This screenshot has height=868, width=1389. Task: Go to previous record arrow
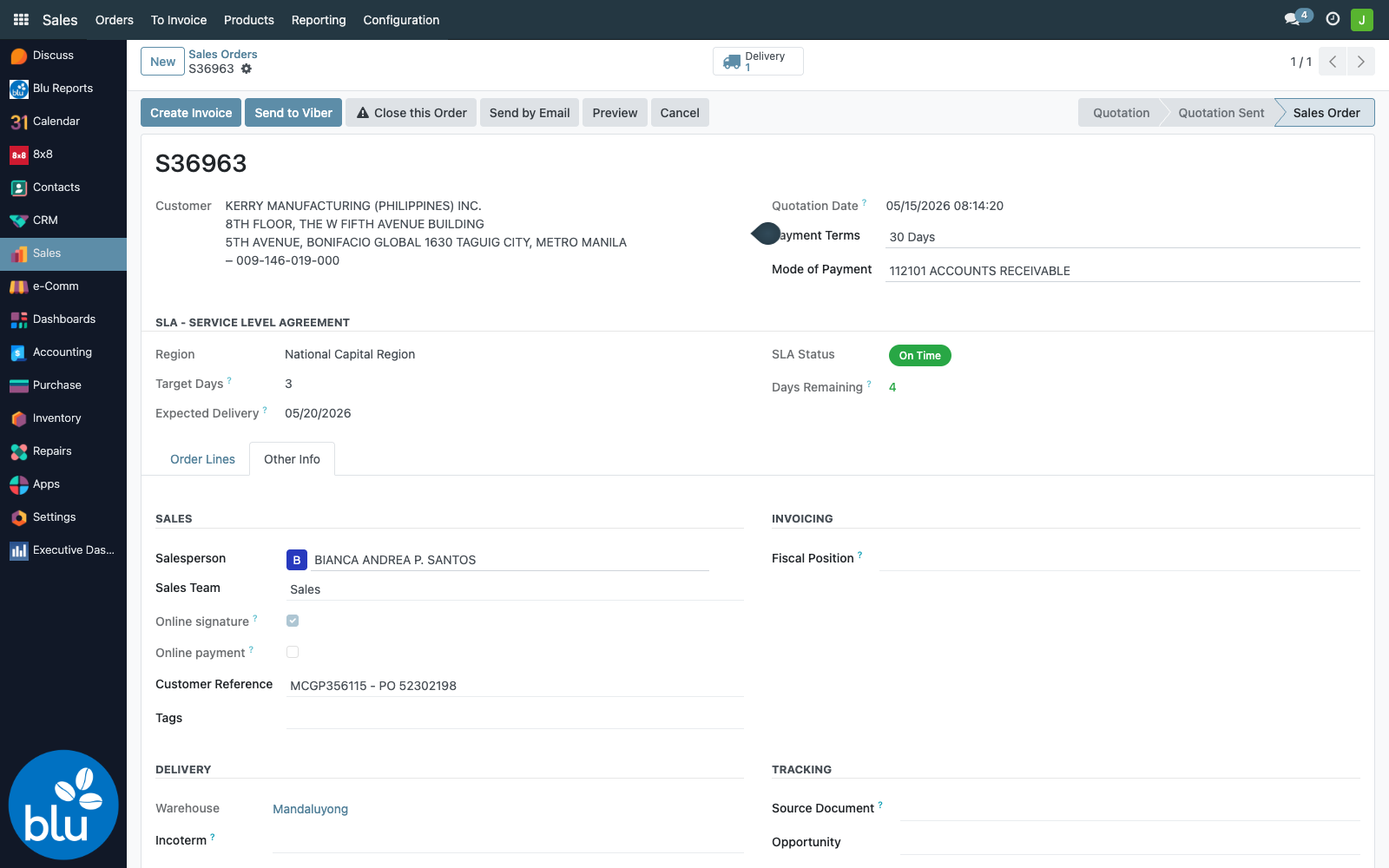tap(1333, 62)
